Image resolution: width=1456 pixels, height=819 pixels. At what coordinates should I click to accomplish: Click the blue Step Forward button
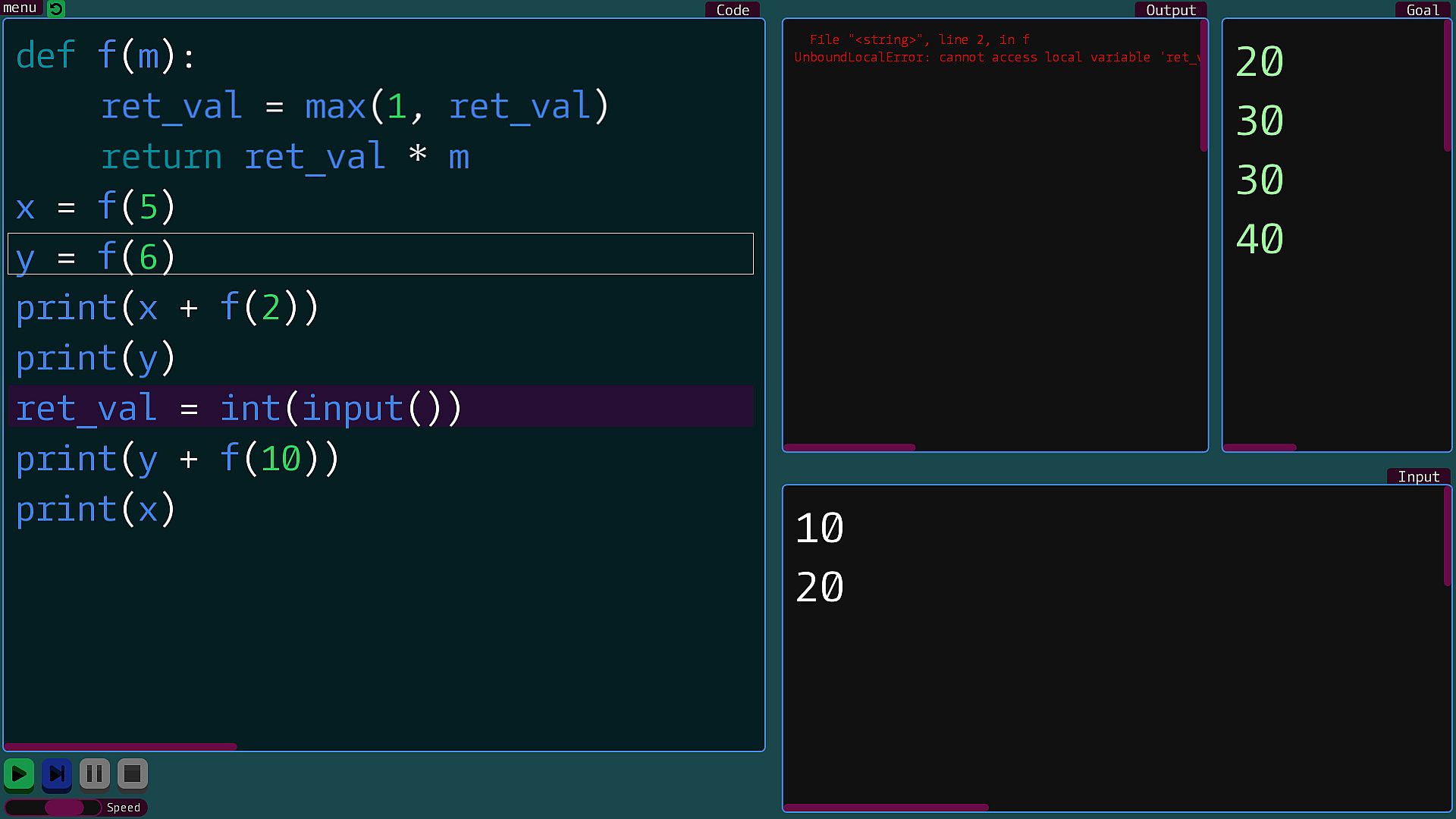(x=57, y=774)
